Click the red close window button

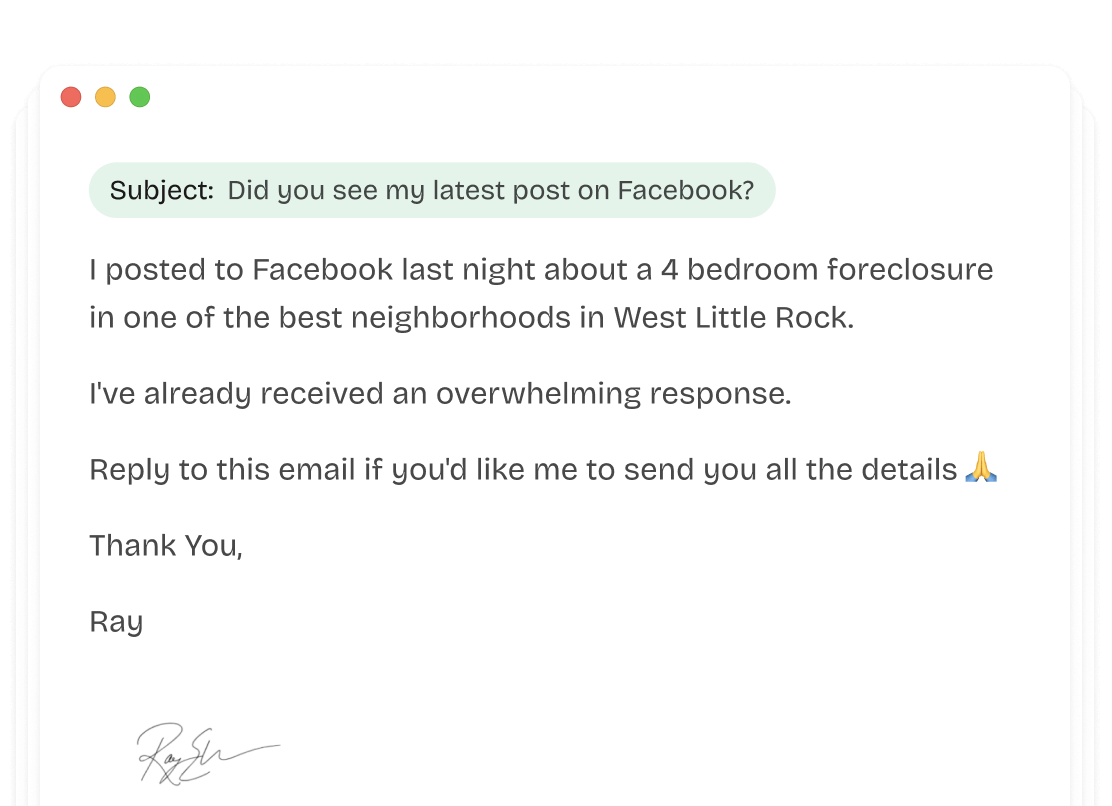tap(71, 97)
